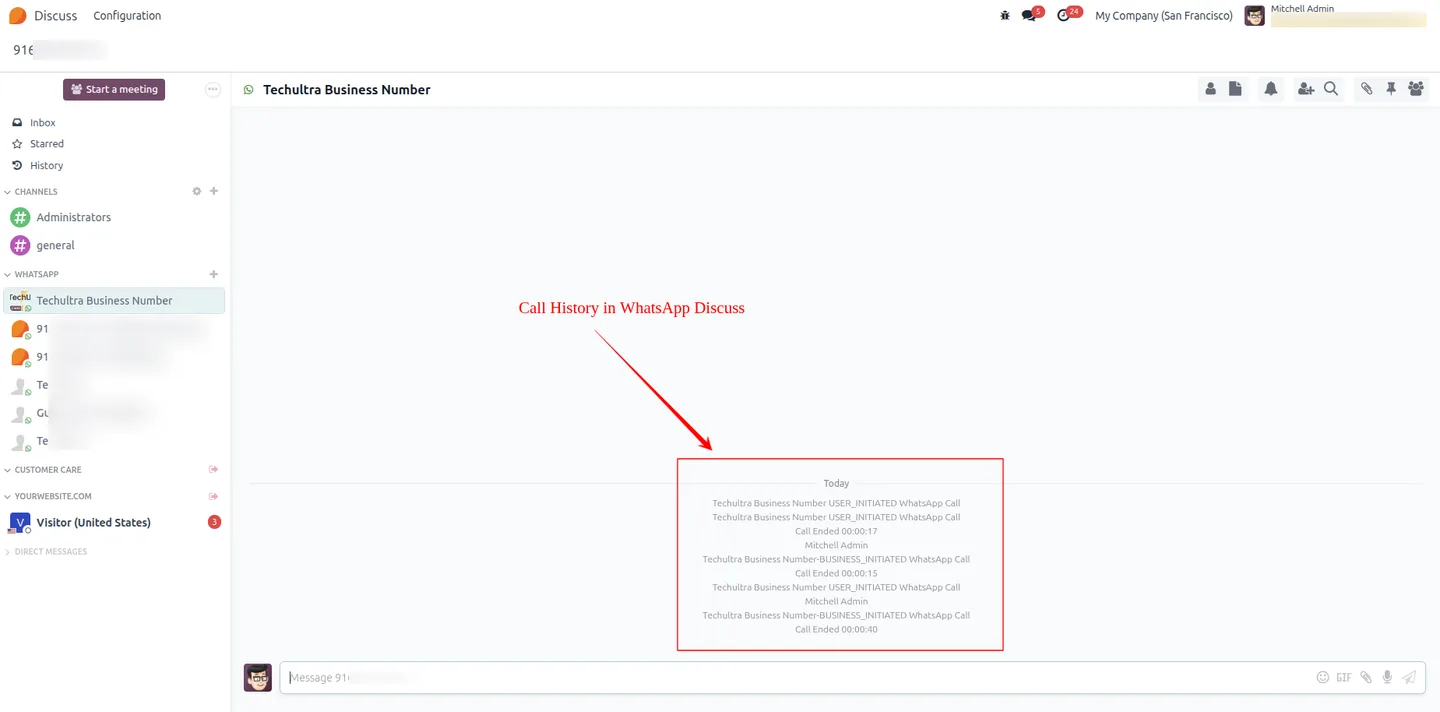Go to the Inbox mailbox
Image resolution: width=1440 pixels, height=712 pixels.
tap(43, 122)
